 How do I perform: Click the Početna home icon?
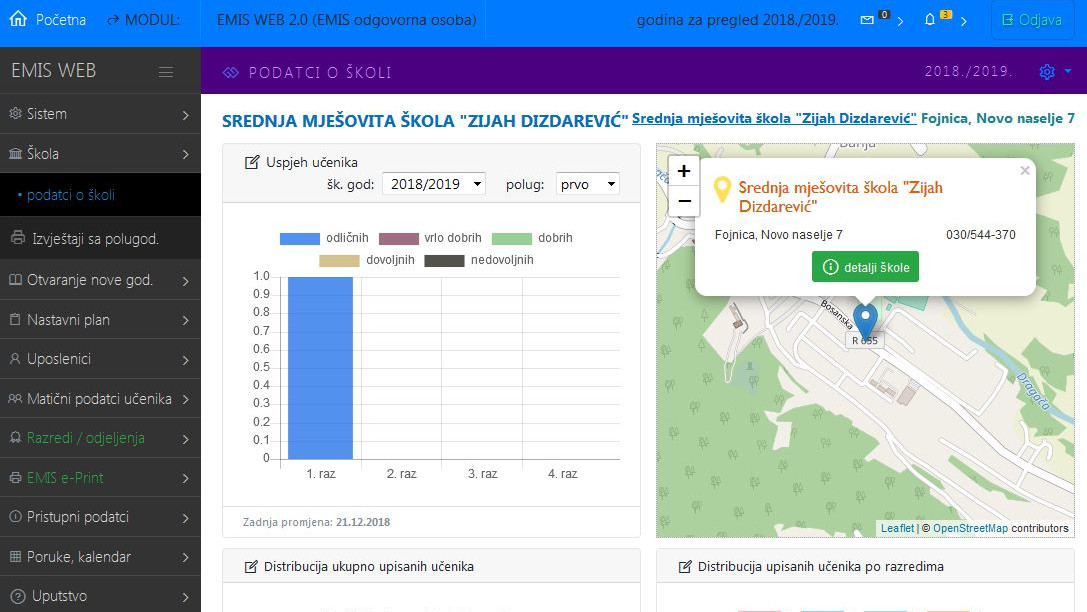[x=18, y=19]
